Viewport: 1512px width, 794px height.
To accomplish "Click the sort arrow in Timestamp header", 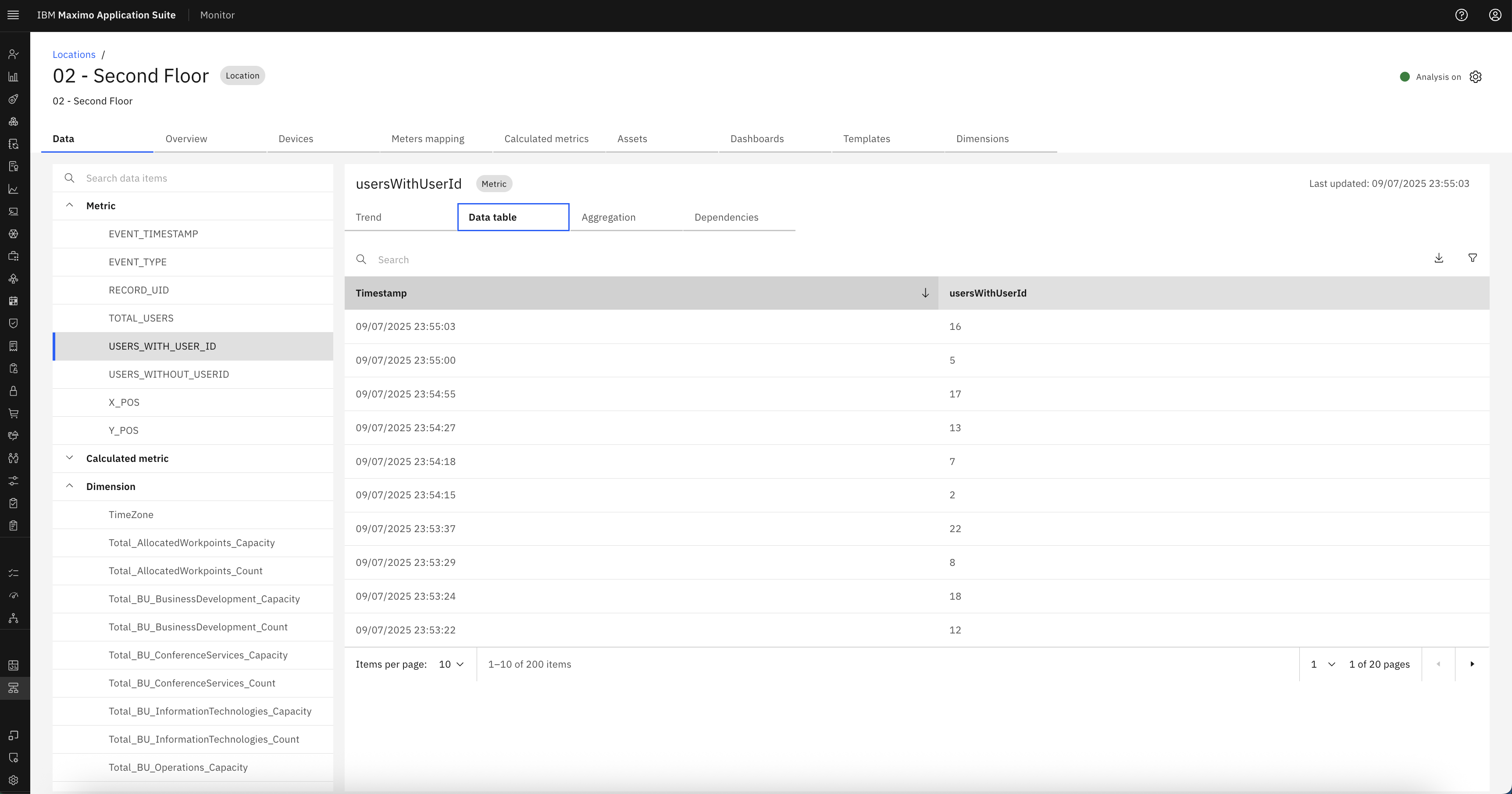I will point(925,293).
